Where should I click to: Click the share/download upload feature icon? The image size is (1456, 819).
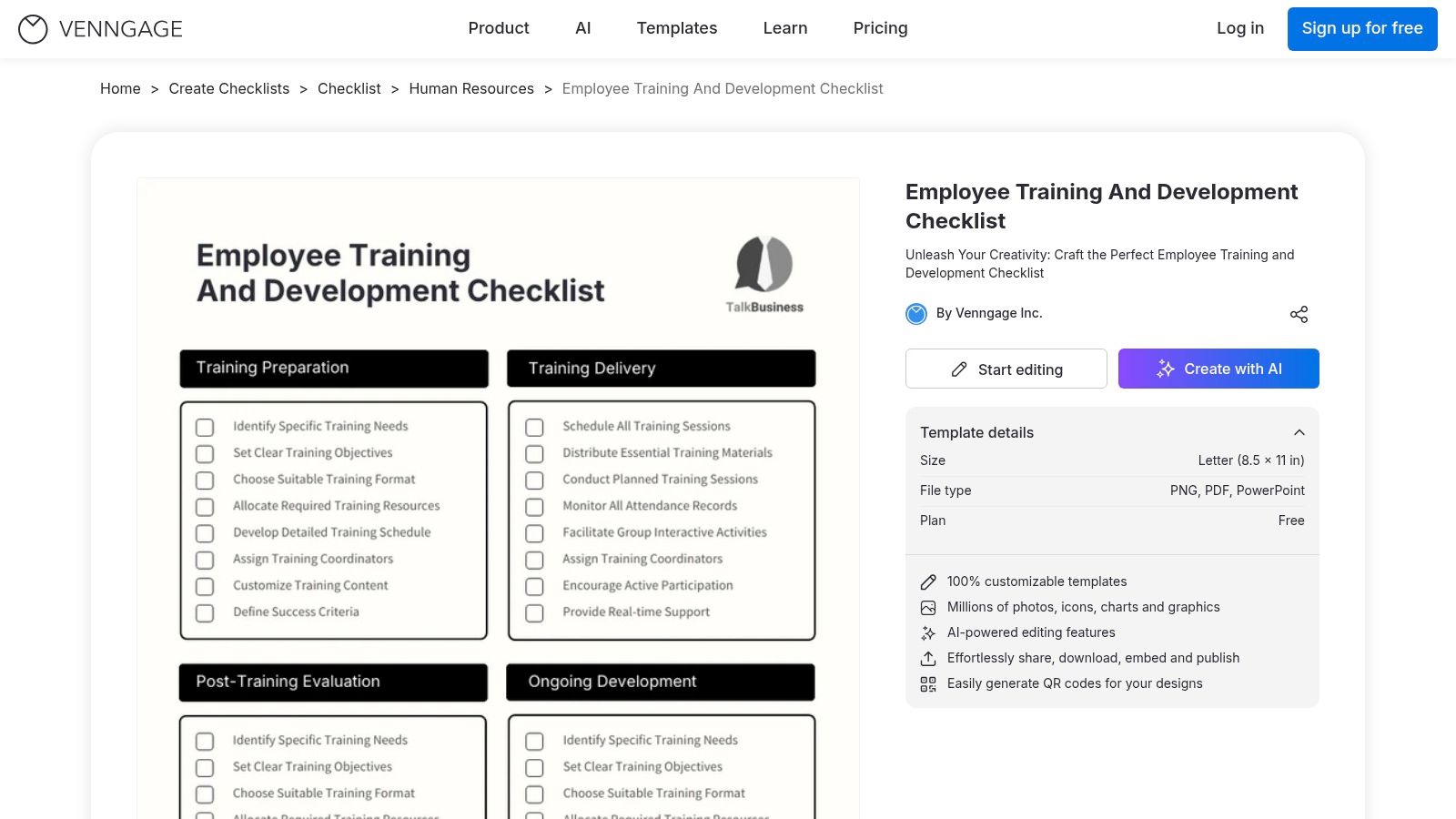(928, 659)
